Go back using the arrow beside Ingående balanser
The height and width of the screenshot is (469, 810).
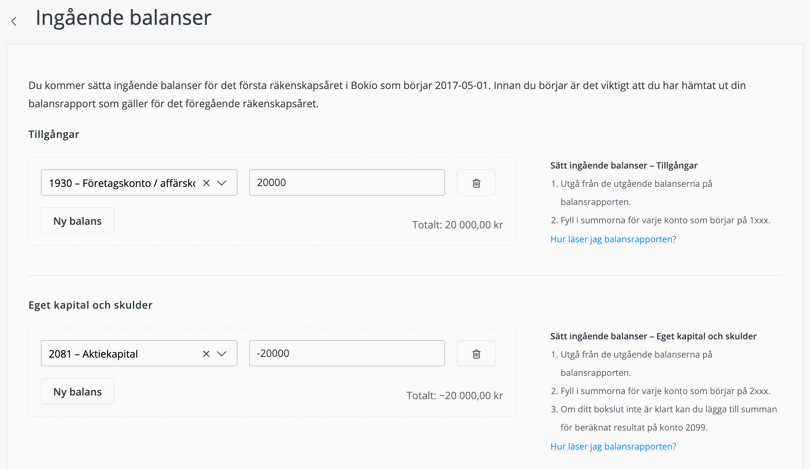pos(14,20)
